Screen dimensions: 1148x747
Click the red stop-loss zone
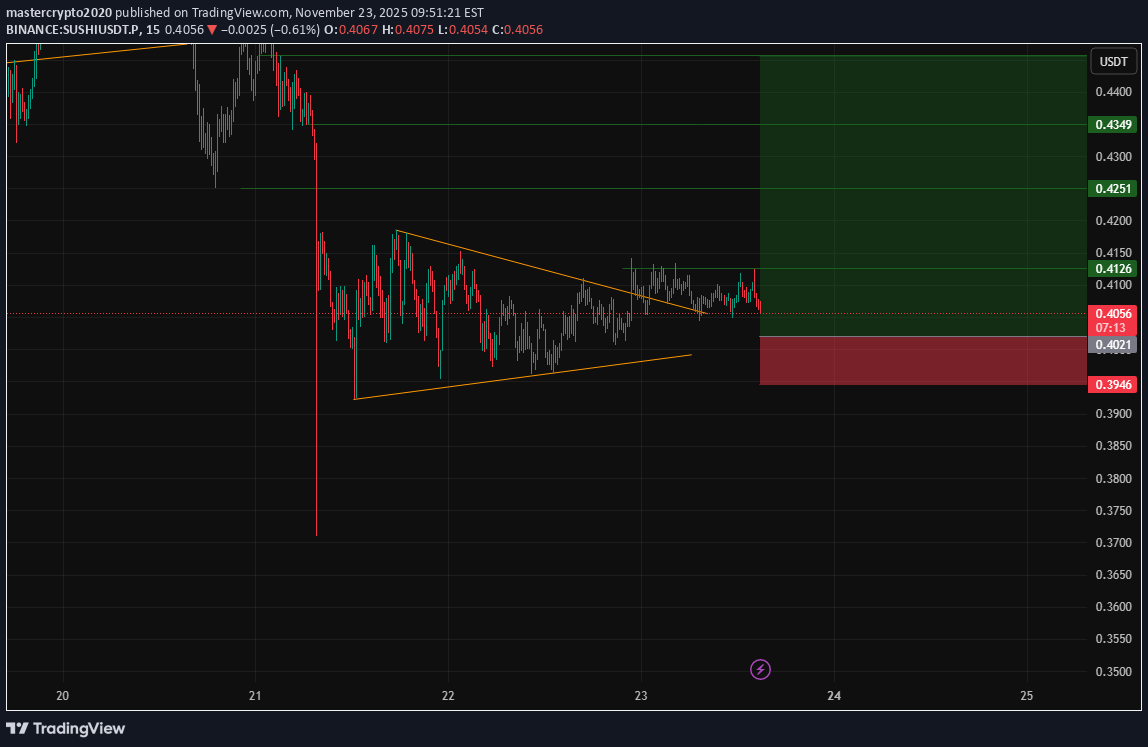pyautogui.click(x=920, y=361)
